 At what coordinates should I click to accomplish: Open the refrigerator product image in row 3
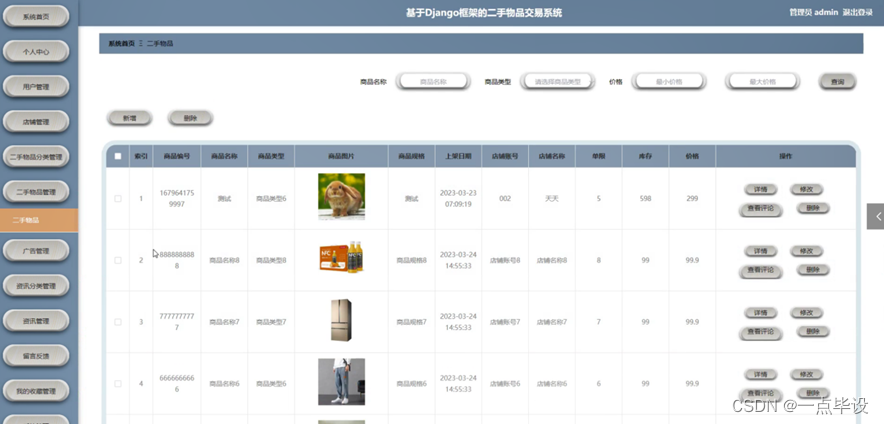tap(341, 320)
